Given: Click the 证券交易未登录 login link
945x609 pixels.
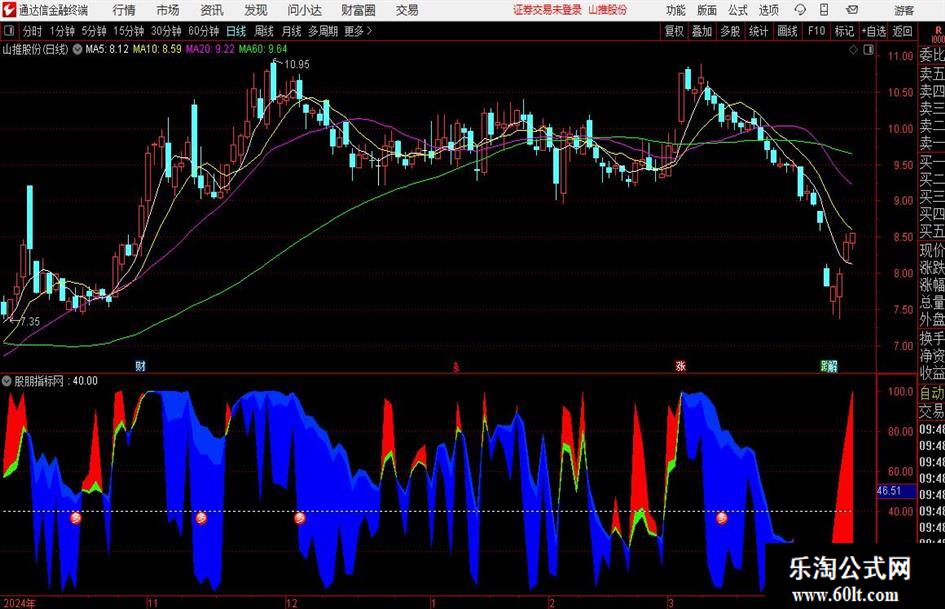Looking at the screenshot, I should click(547, 10).
